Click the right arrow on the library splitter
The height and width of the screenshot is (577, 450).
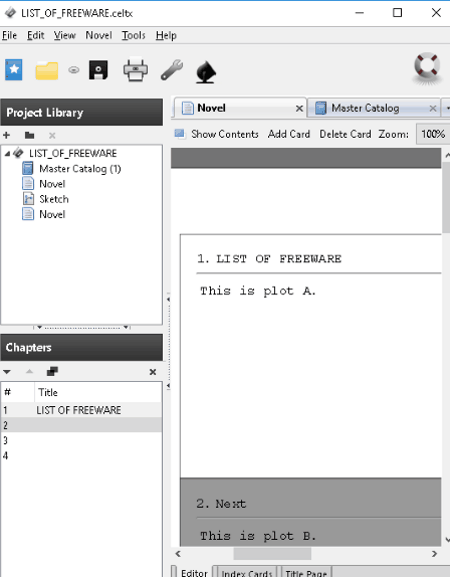[126, 327]
